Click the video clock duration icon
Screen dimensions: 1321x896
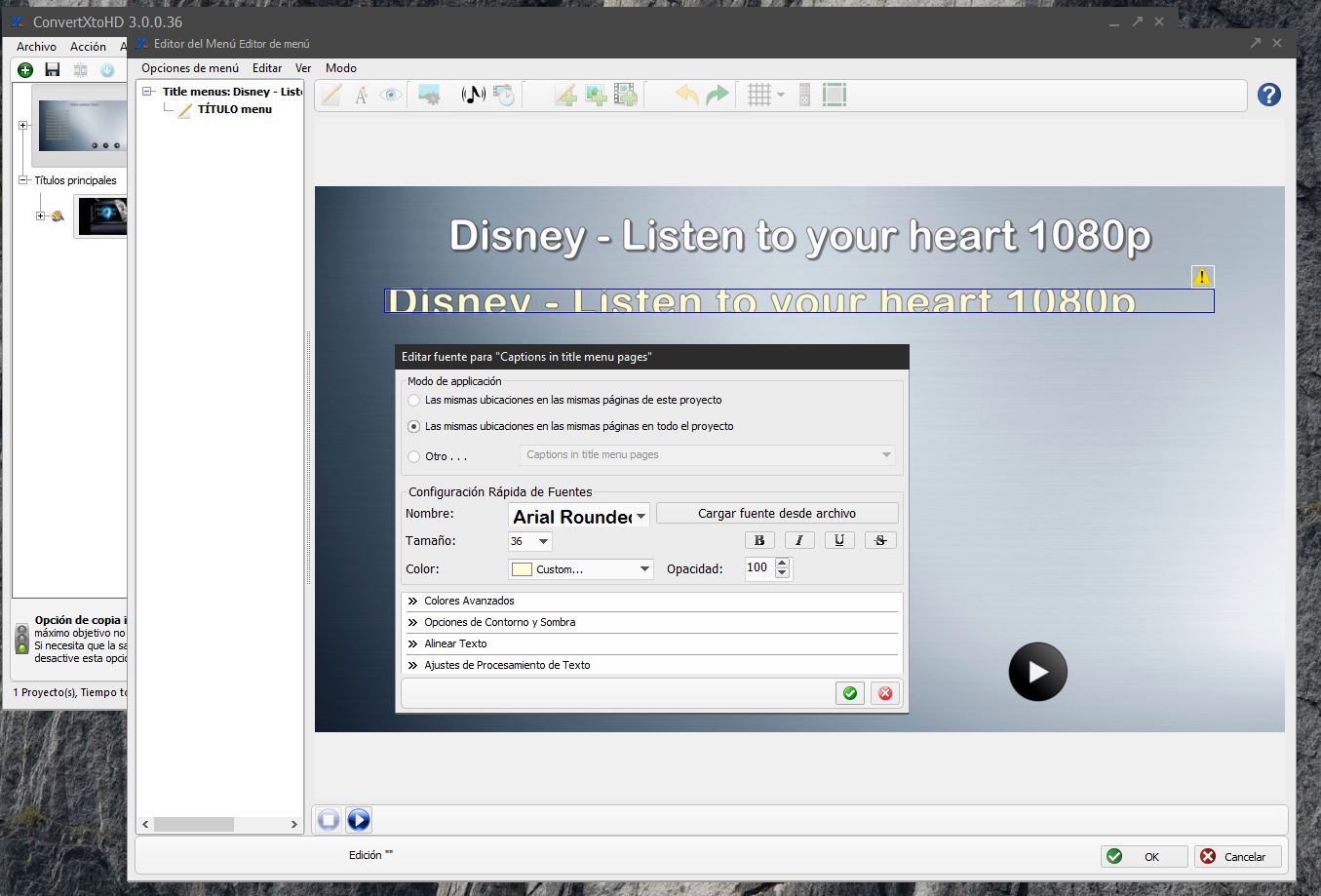coord(504,95)
